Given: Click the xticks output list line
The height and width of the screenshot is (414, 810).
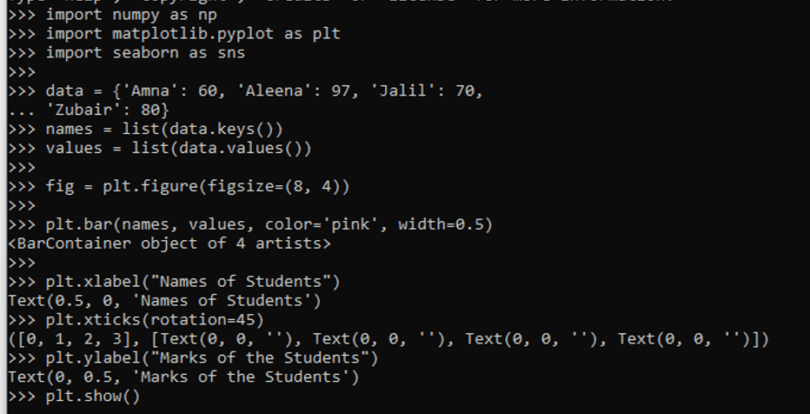Looking at the screenshot, I should (x=388, y=339).
